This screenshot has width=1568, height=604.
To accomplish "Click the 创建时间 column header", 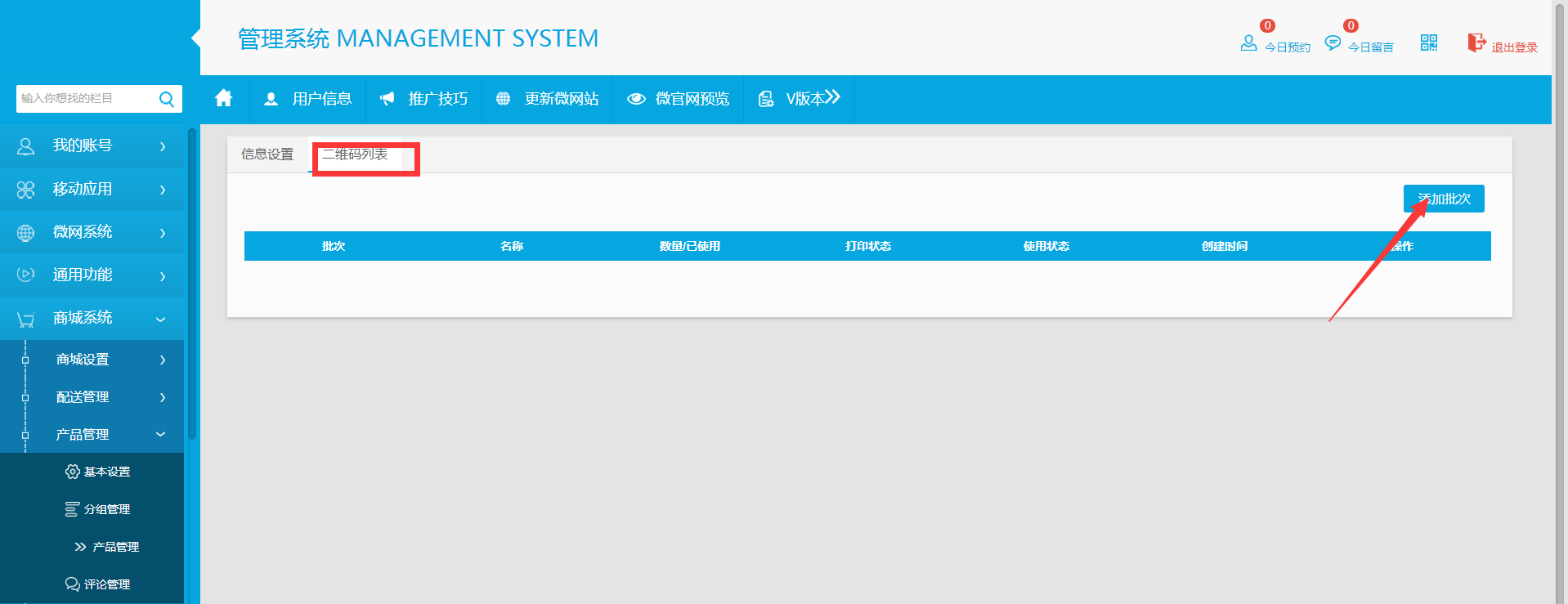I will pos(1225,246).
